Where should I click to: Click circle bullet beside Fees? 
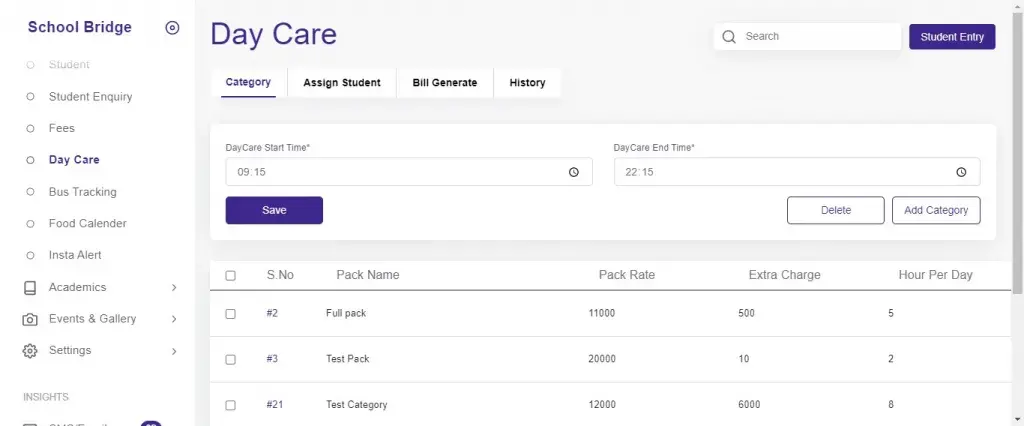click(30, 129)
